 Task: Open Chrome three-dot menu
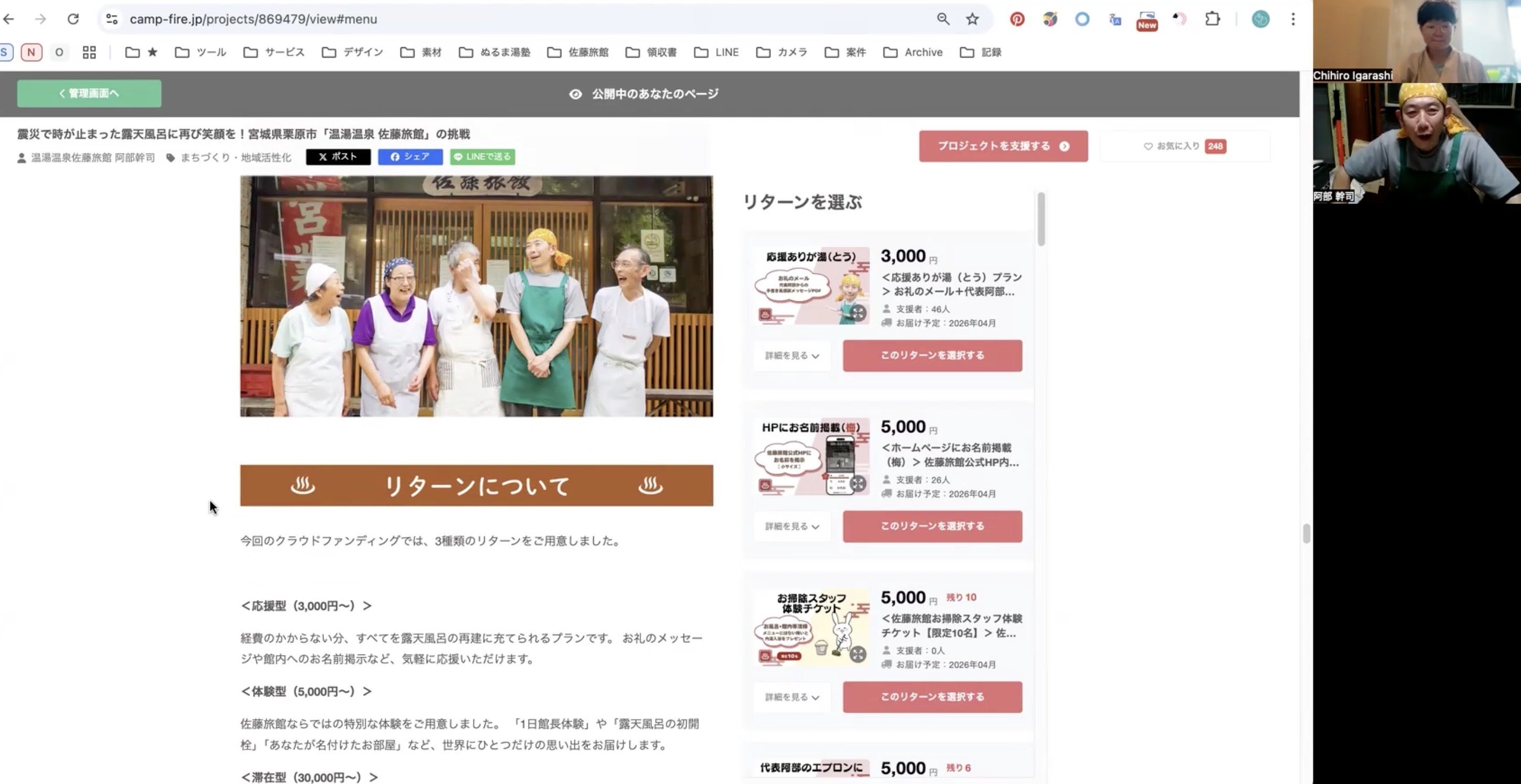pyautogui.click(x=1293, y=19)
